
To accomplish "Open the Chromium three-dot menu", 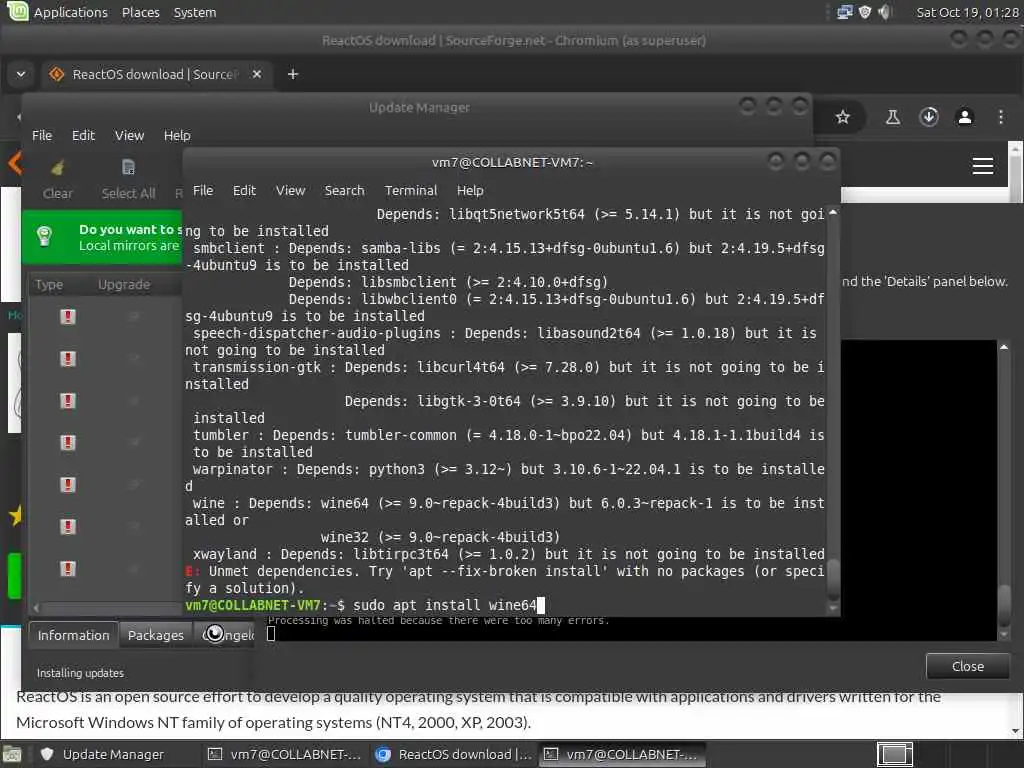I will [x=1000, y=117].
